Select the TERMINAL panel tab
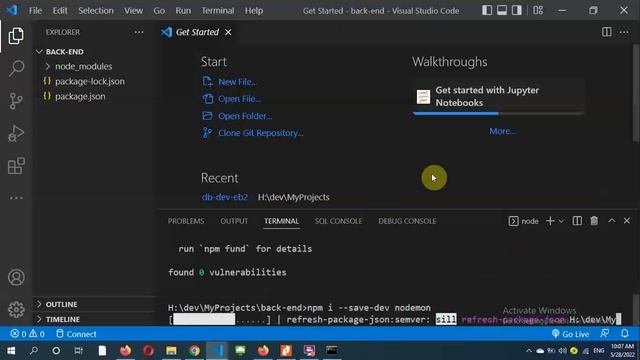The image size is (640, 360). pos(281,221)
